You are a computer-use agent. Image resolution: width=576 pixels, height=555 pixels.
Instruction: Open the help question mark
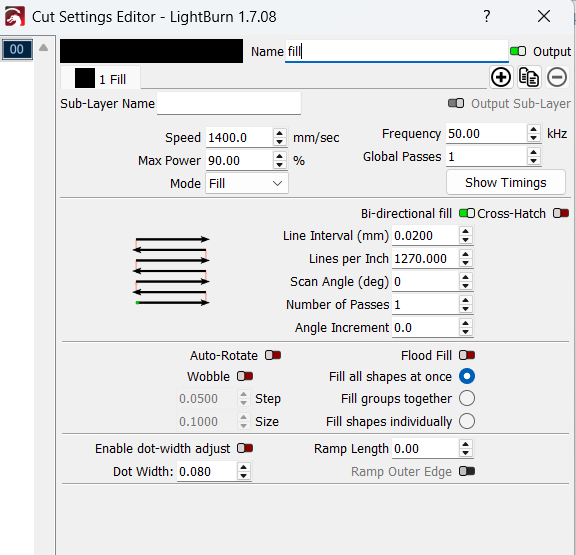(x=486, y=17)
